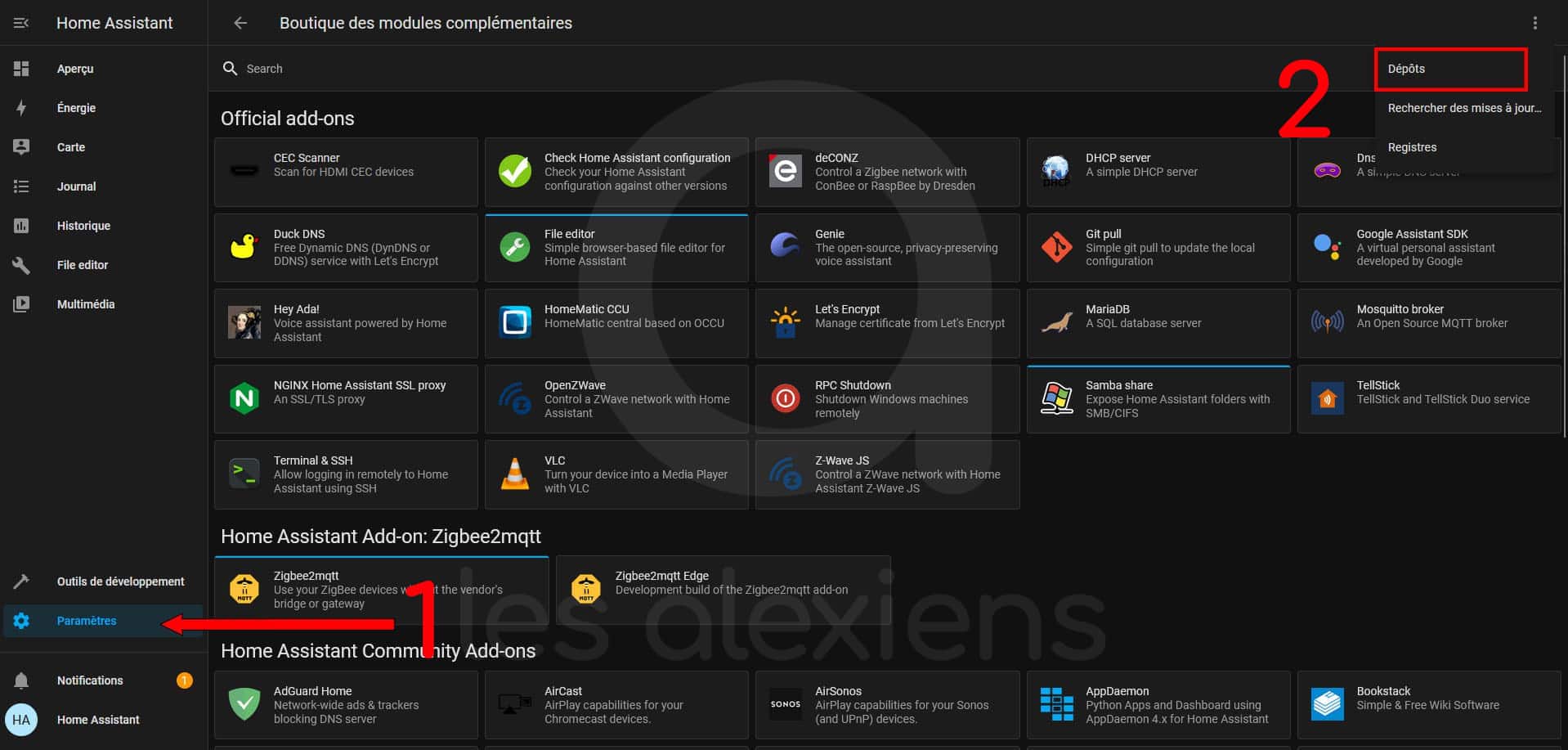Click the notifications count badge
The width and height of the screenshot is (1568, 750).
(x=185, y=680)
